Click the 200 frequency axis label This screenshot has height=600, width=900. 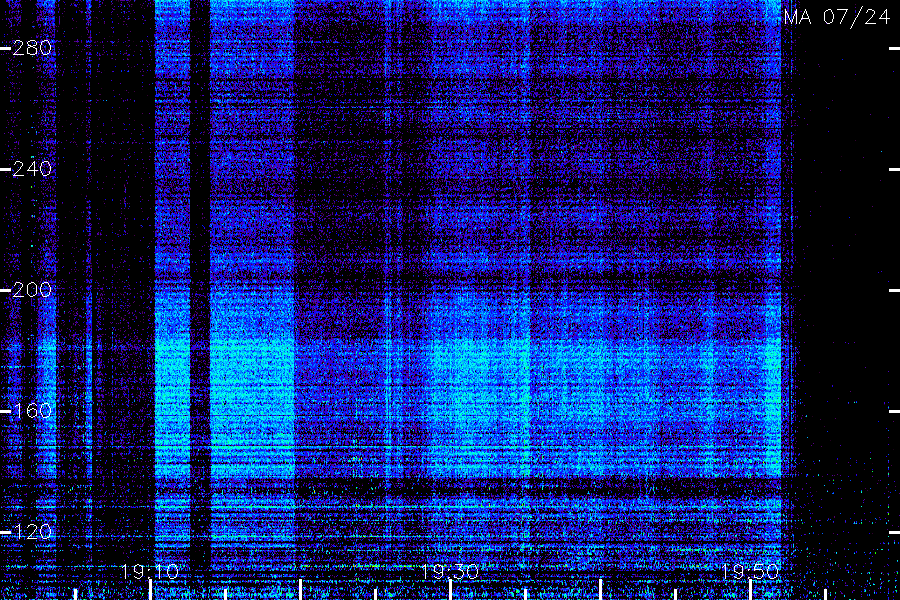point(32,290)
